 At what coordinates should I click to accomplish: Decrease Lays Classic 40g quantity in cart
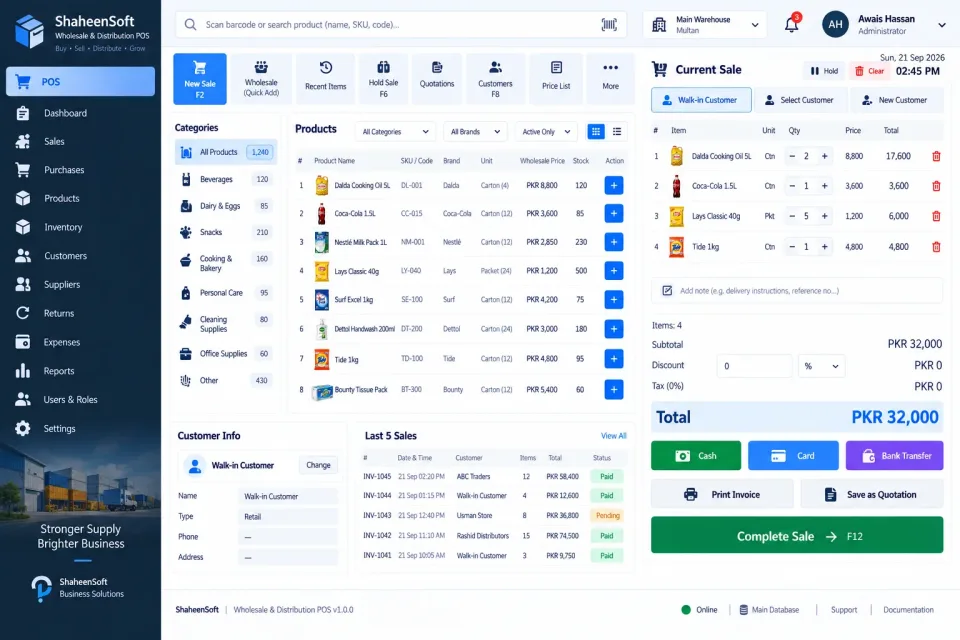(792, 216)
